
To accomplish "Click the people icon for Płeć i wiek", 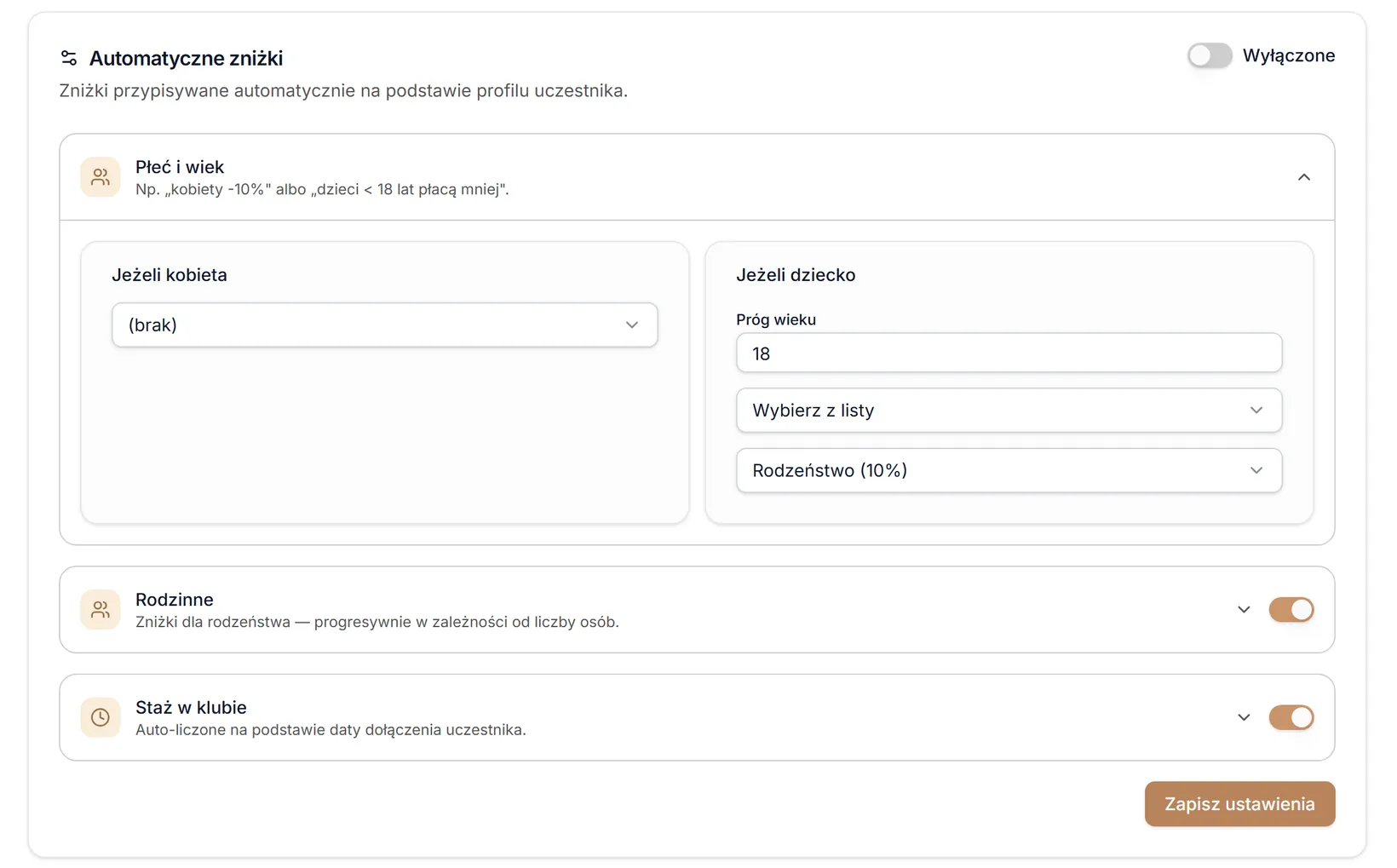I will click(x=101, y=177).
